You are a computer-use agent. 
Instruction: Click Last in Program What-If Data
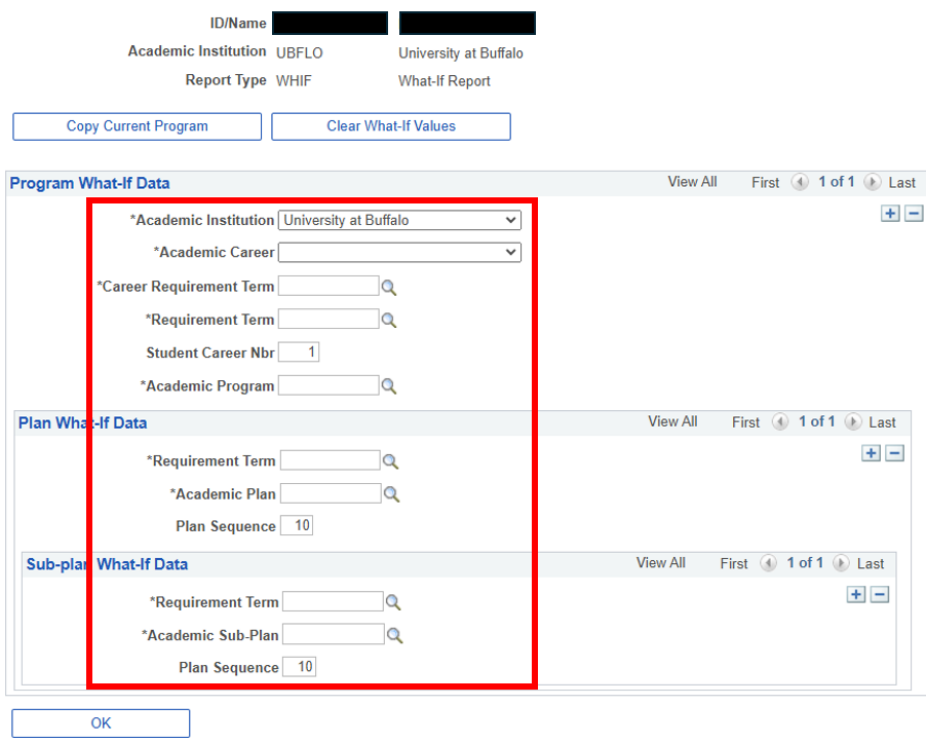(902, 183)
